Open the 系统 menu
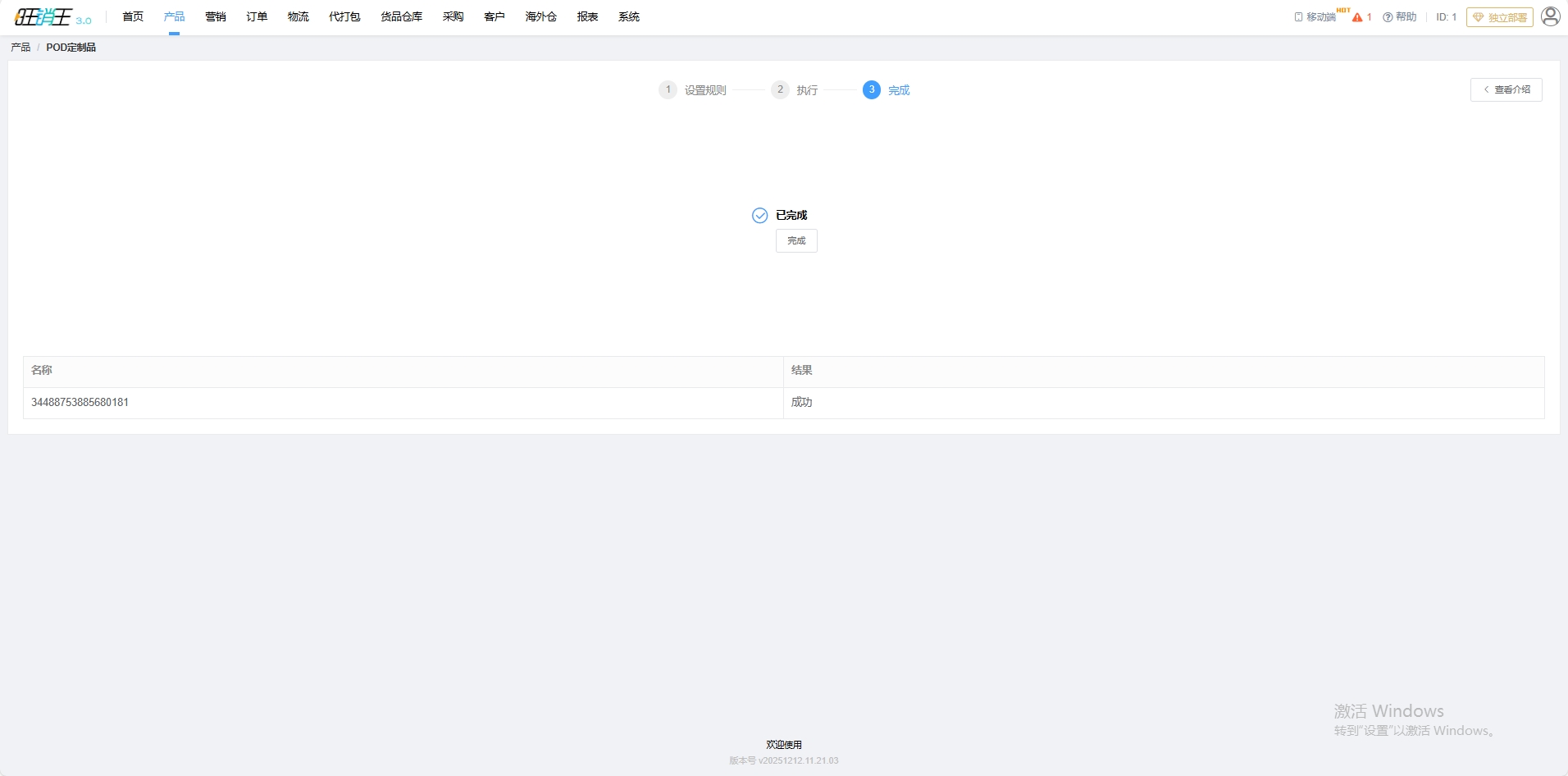This screenshot has height=776, width=1568. (x=628, y=17)
